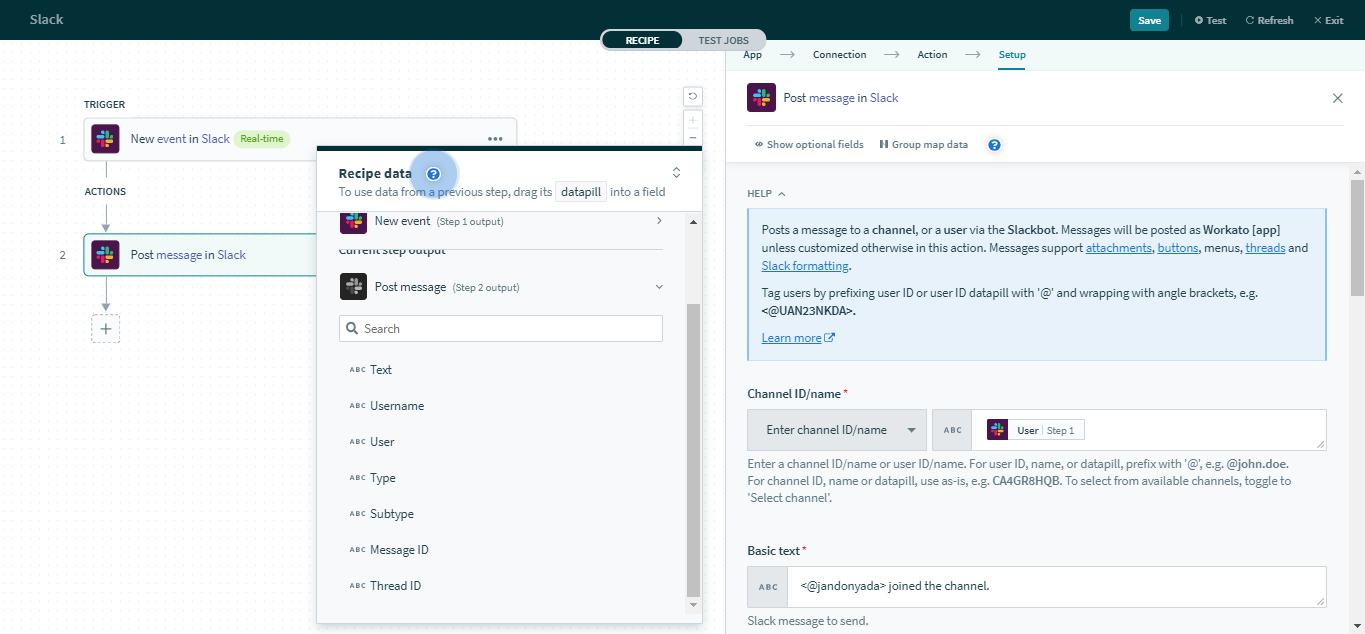Click the canvas reset view icon
Viewport: 1365px width, 634px height.
pyautogui.click(x=692, y=96)
